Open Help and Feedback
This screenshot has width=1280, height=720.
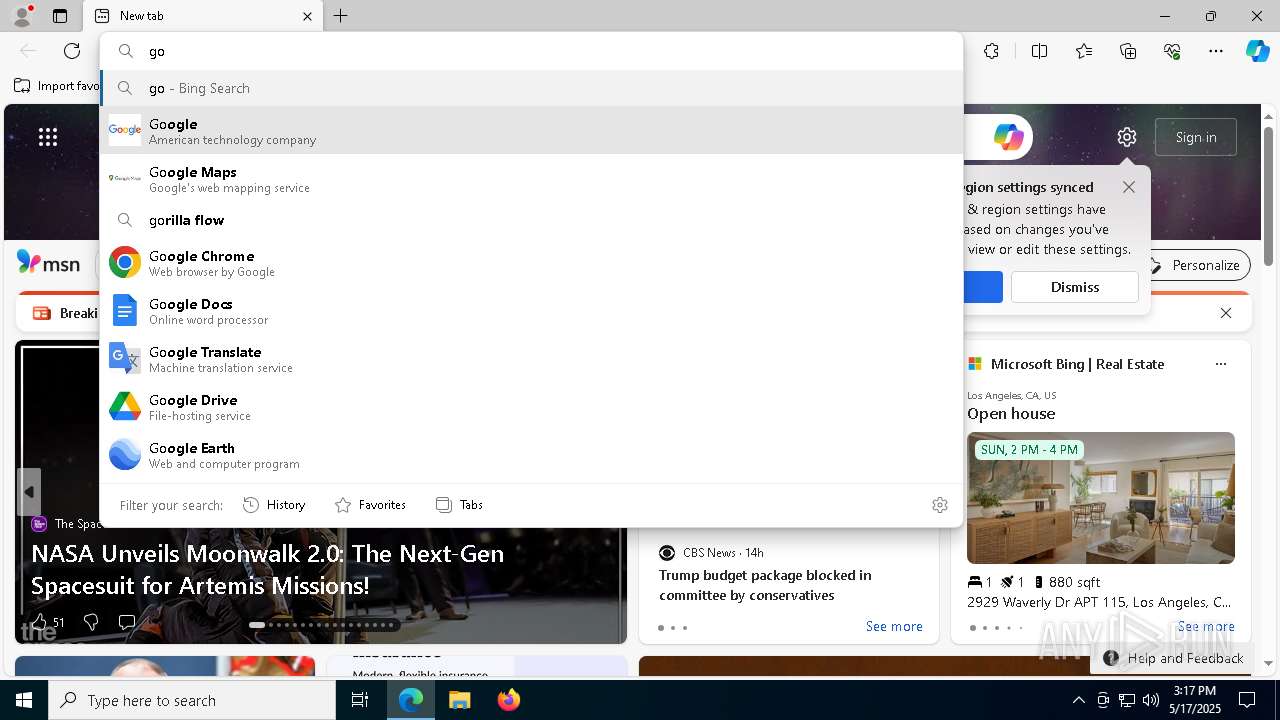pos(1174,658)
